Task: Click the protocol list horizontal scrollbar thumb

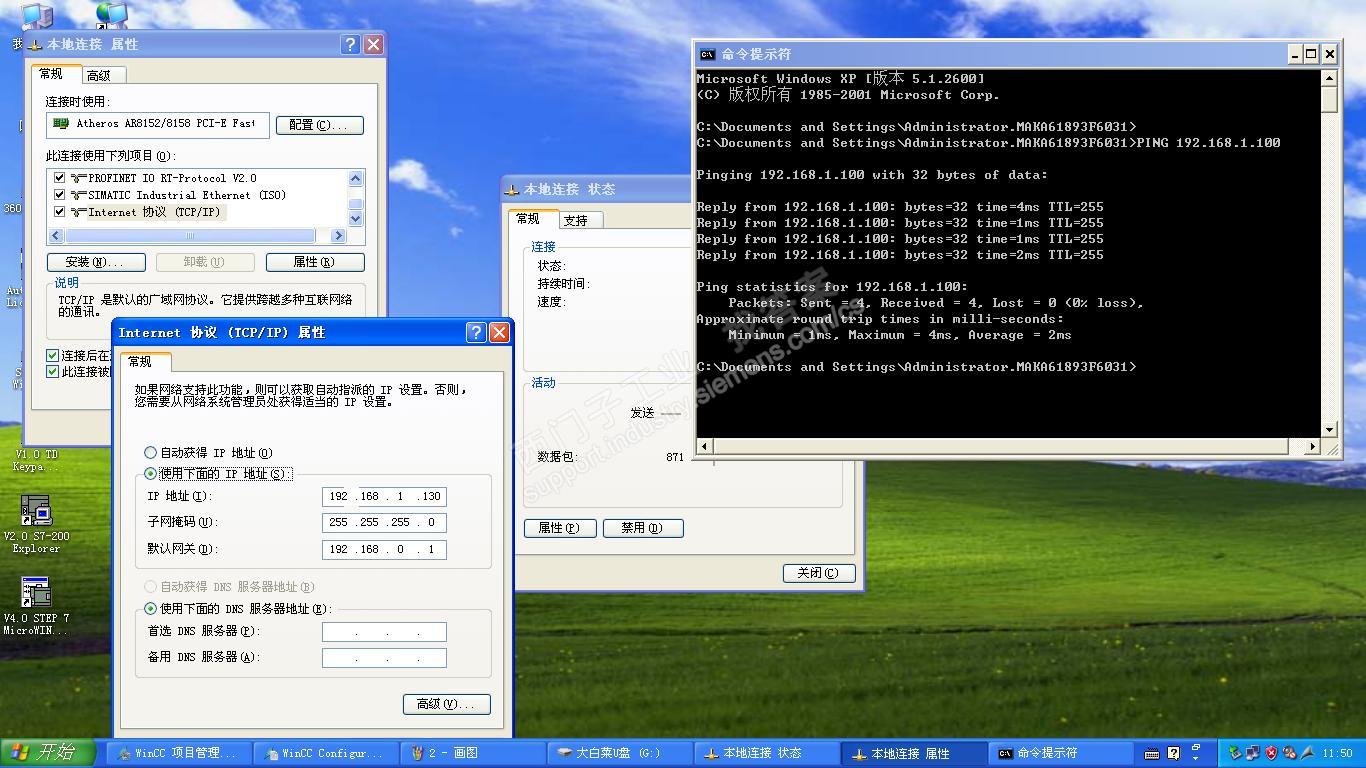Action: click(190, 236)
